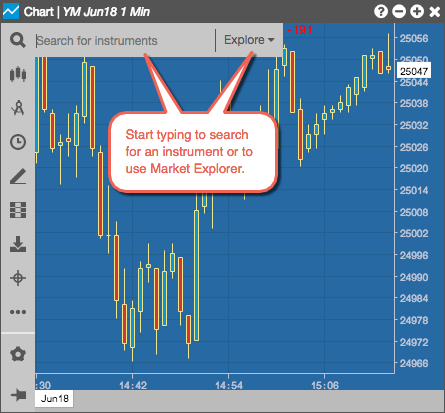445x413 pixels.
Task: Click the 14:42 time axis label
Action: point(133,386)
